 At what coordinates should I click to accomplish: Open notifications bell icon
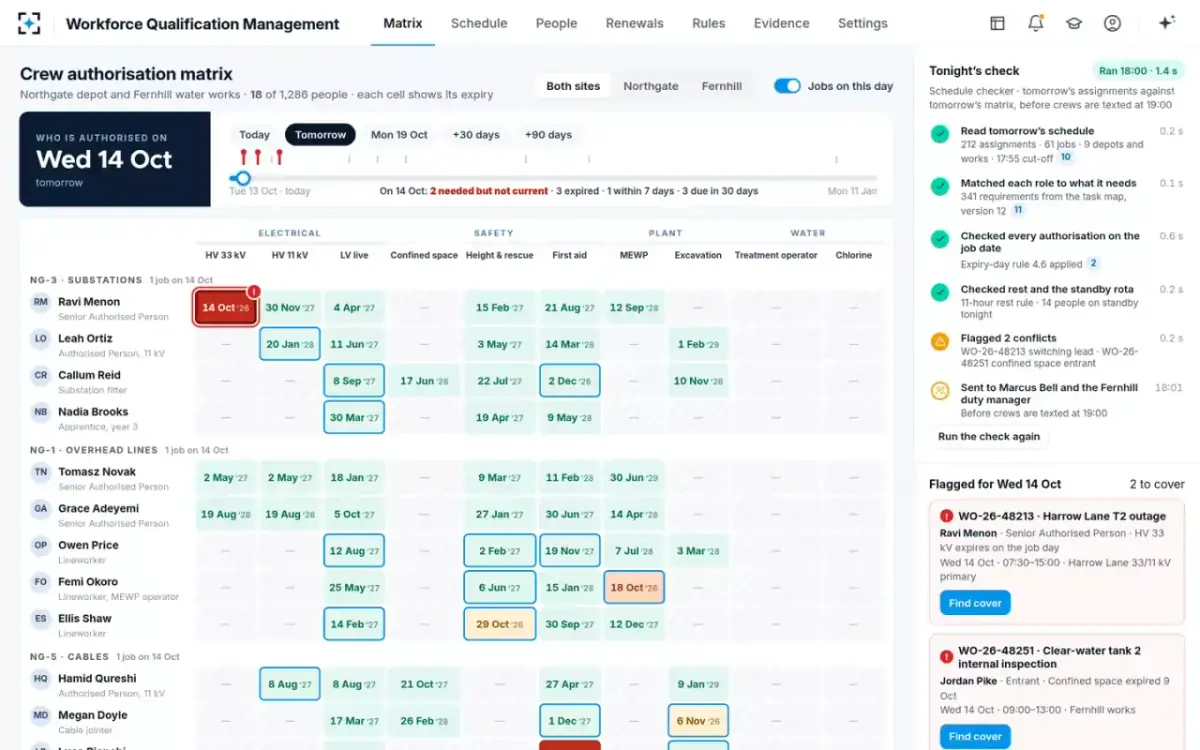pyautogui.click(x=1036, y=23)
